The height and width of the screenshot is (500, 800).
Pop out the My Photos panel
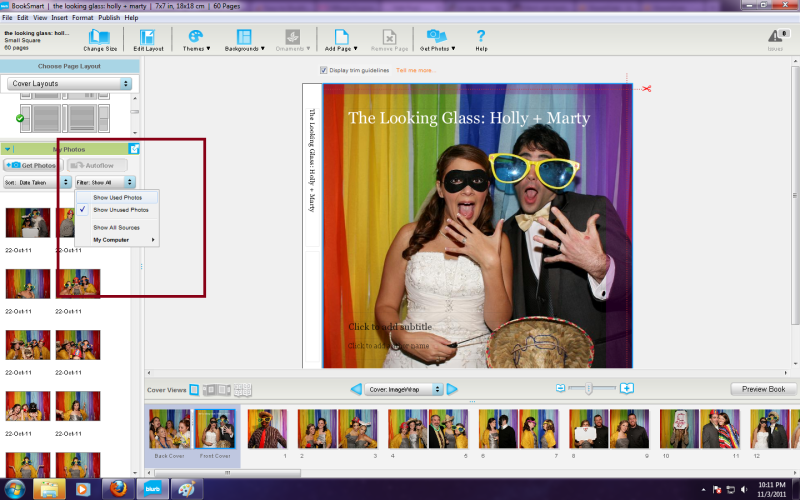(134, 149)
